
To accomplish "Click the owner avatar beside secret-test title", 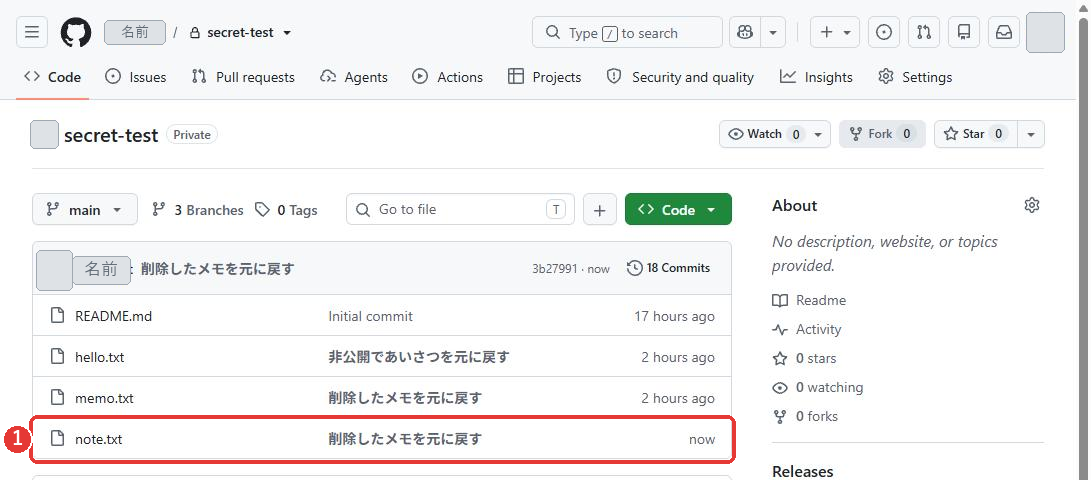I will coord(45,135).
